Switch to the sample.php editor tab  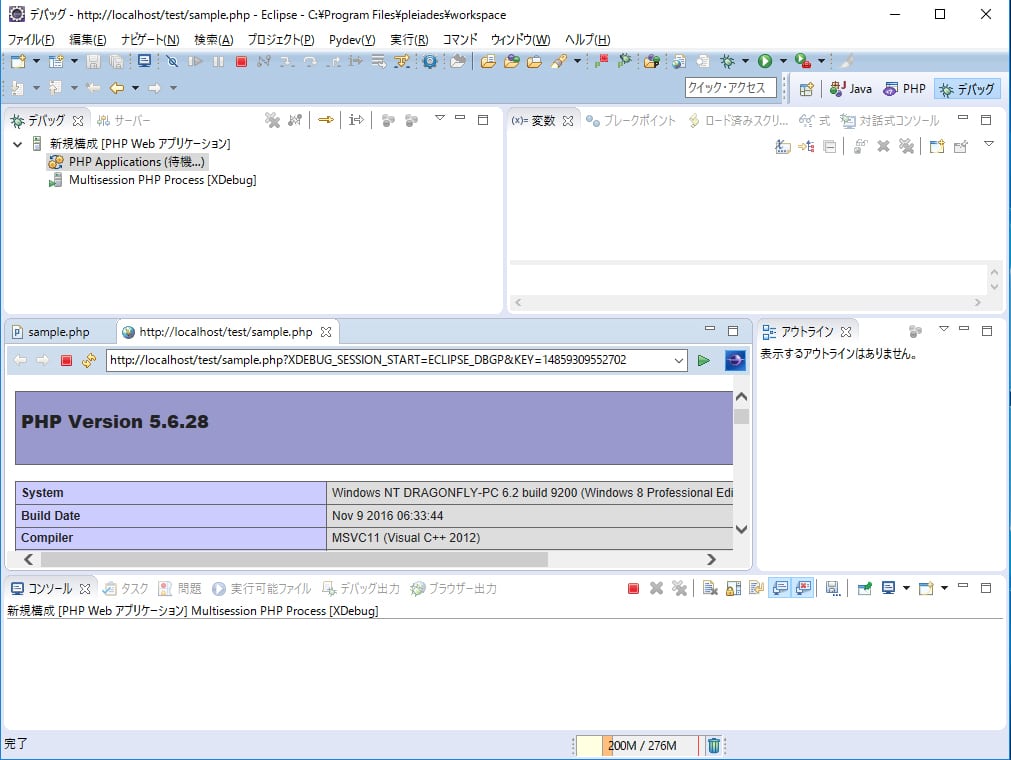tap(51, 332)
